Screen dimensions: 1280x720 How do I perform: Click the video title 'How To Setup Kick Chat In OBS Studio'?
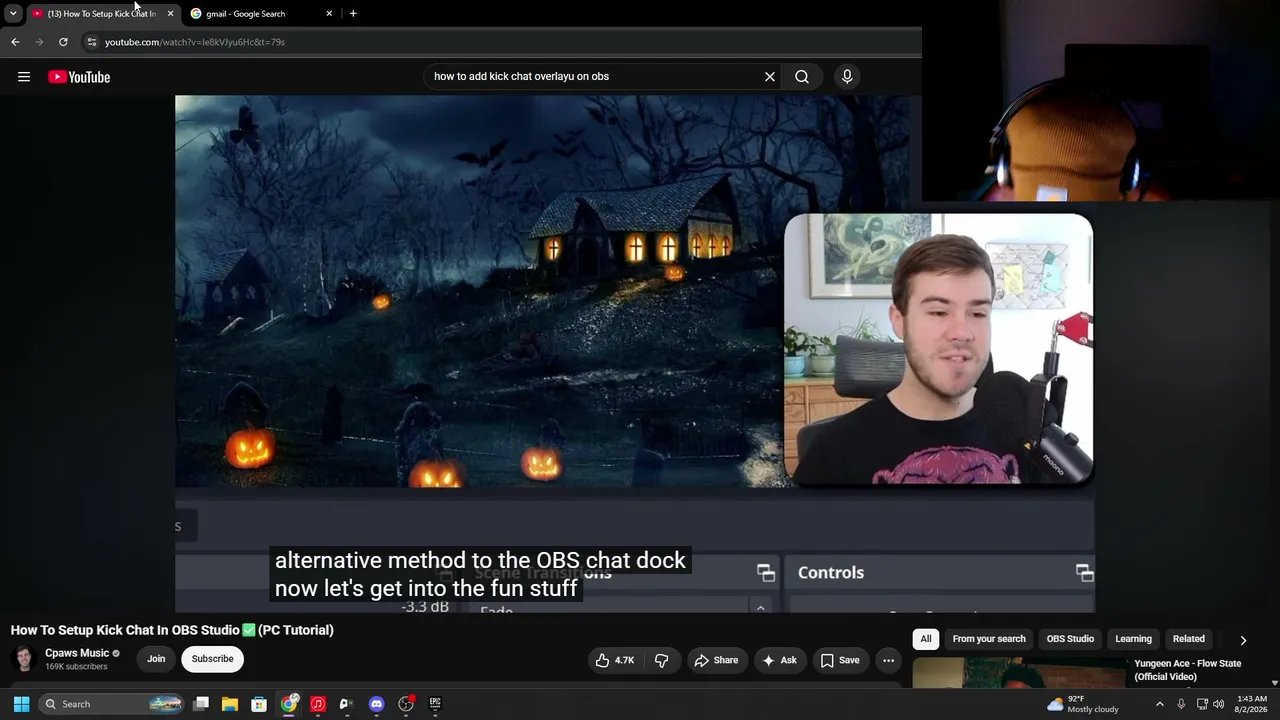pyautogui.click(x=172, y=630)
